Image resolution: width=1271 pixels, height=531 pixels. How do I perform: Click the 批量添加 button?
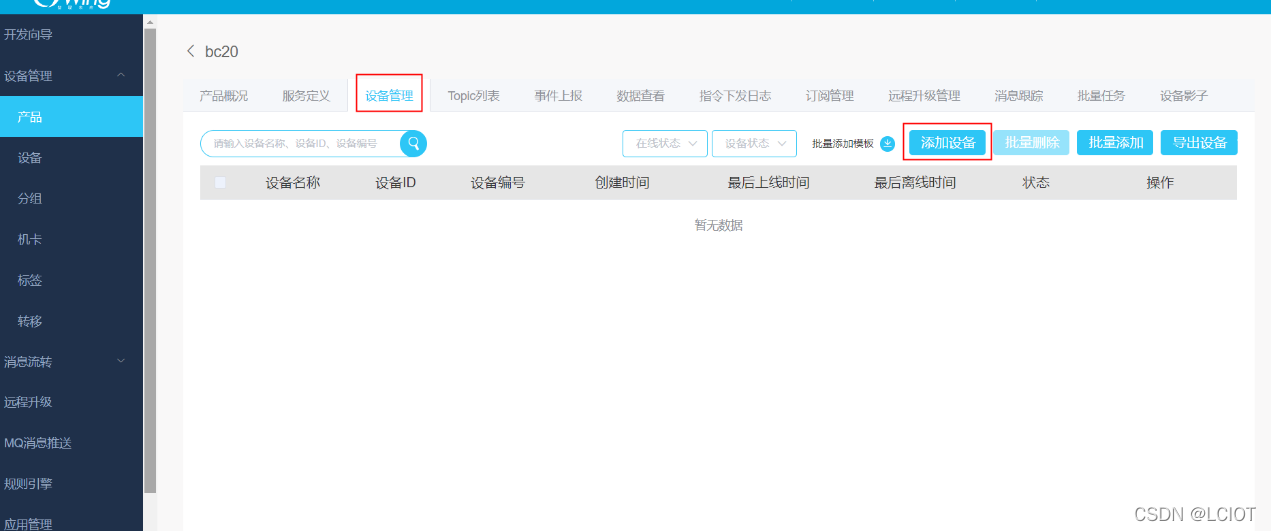tap(1116, 143)
